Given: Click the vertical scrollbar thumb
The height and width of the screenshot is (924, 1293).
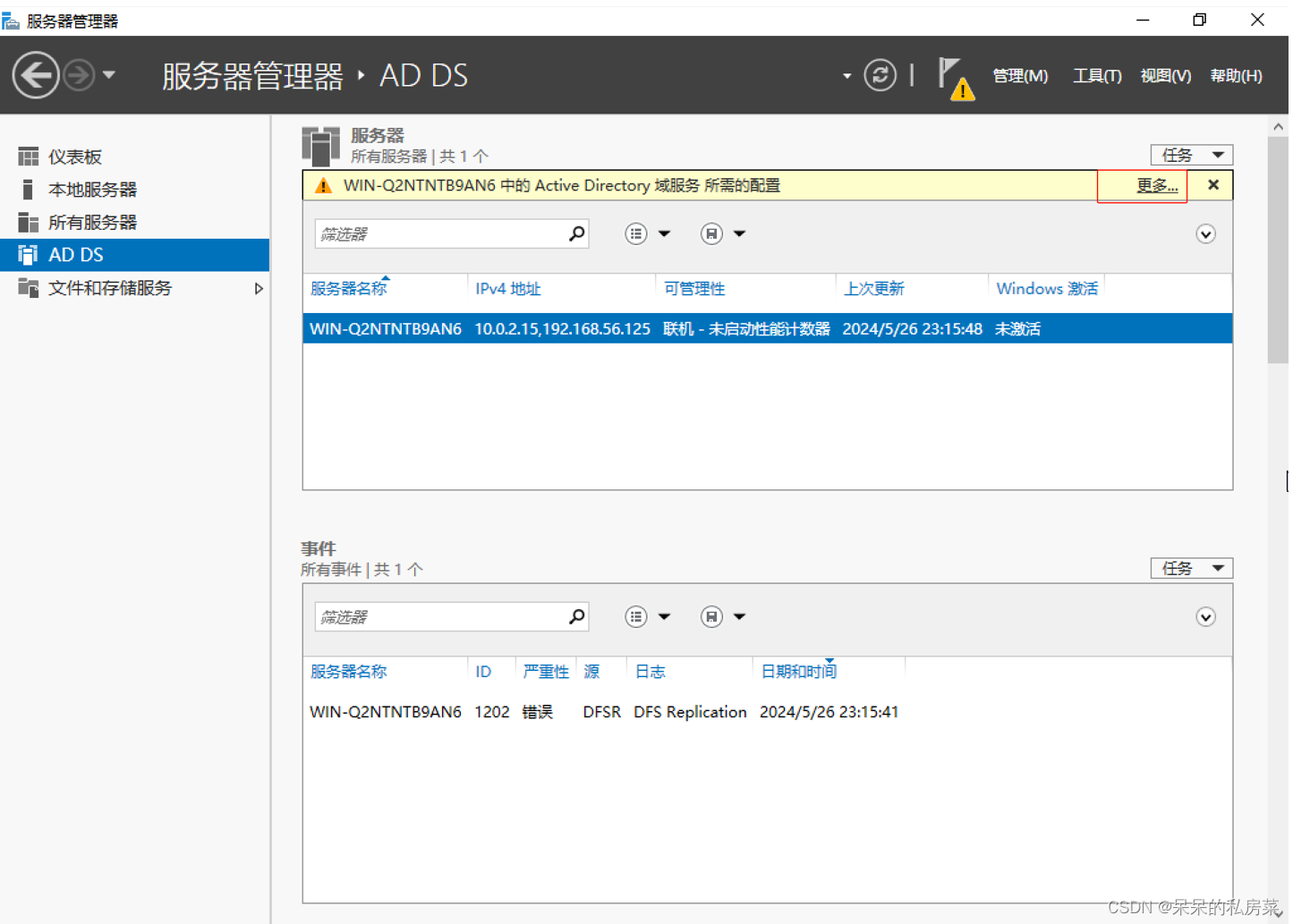Looking at the screenshot, I should click(x=1278, y=250).
